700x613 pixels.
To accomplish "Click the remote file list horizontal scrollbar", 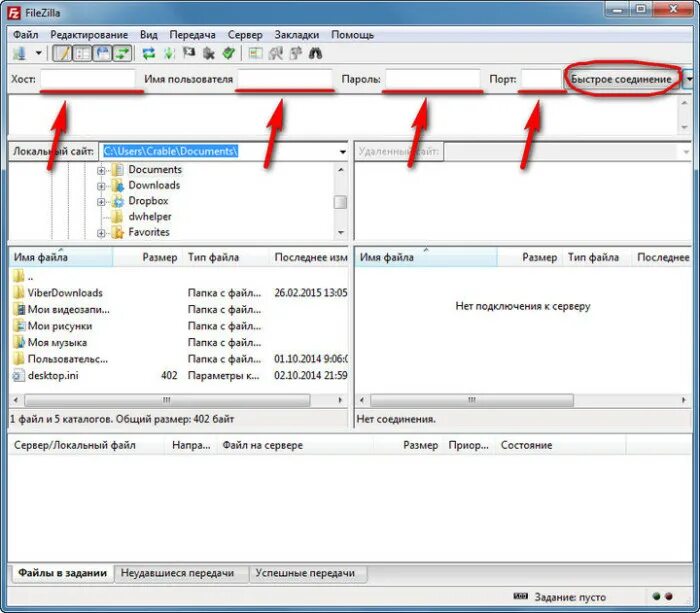I will tap(472, 400).
